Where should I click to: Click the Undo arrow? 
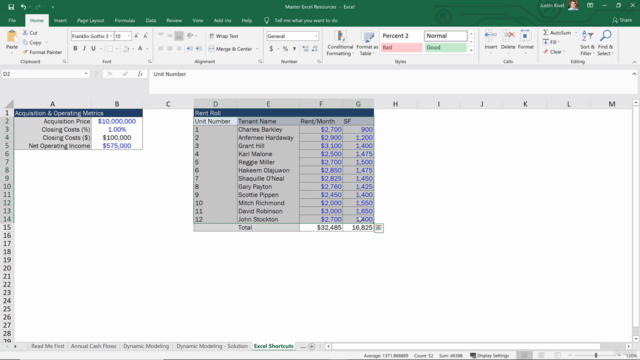[x=23, y=7]
